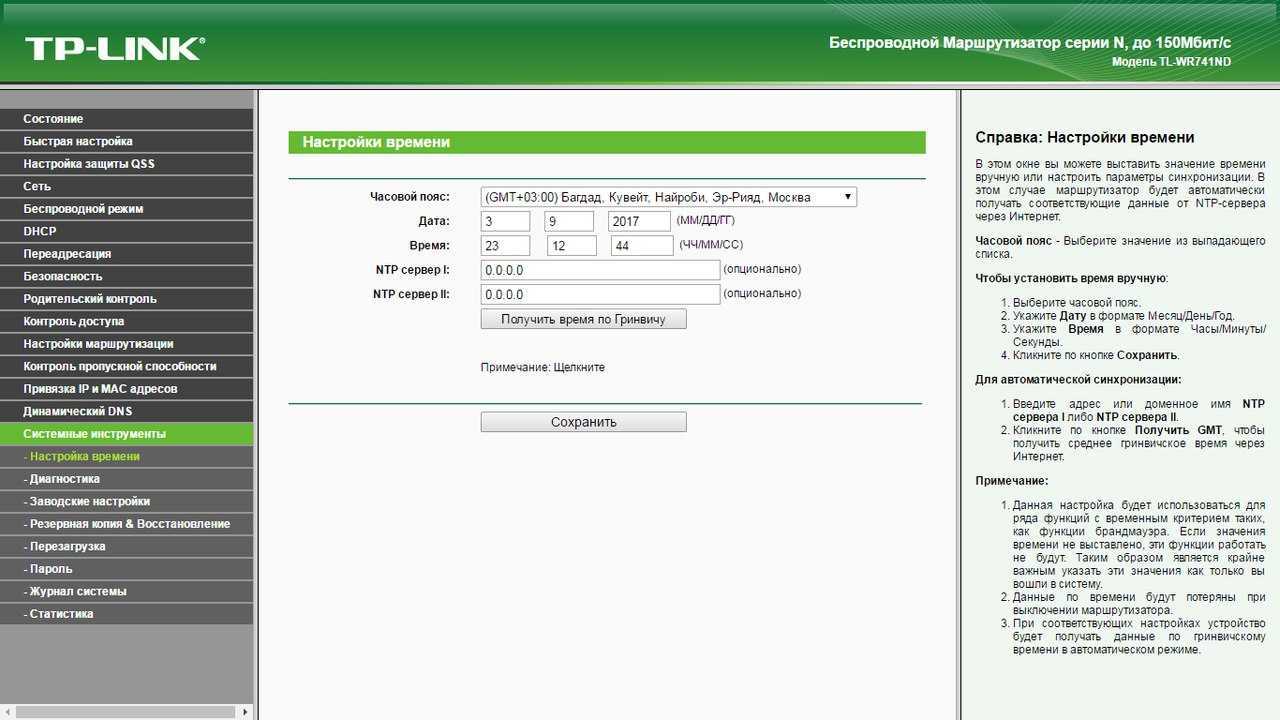Go to the Сеть section
Viewport: 1280px width, 720px height.
click(x=126, y=186)
